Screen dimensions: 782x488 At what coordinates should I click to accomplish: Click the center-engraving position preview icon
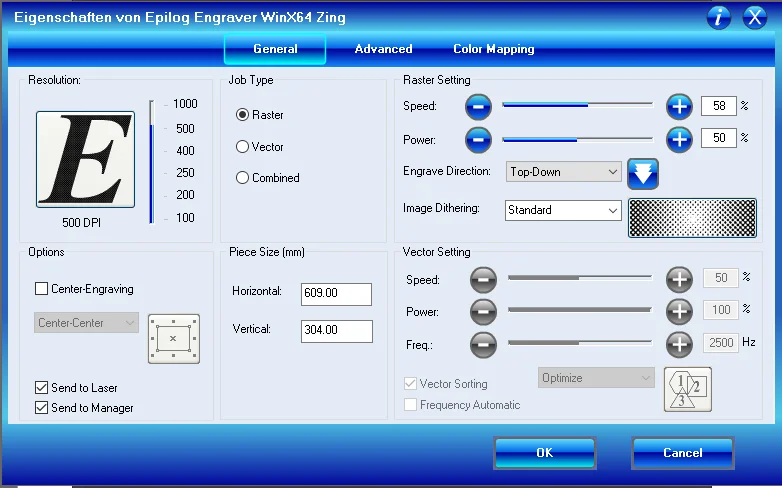pyautogui.click(x=173, y=338)
